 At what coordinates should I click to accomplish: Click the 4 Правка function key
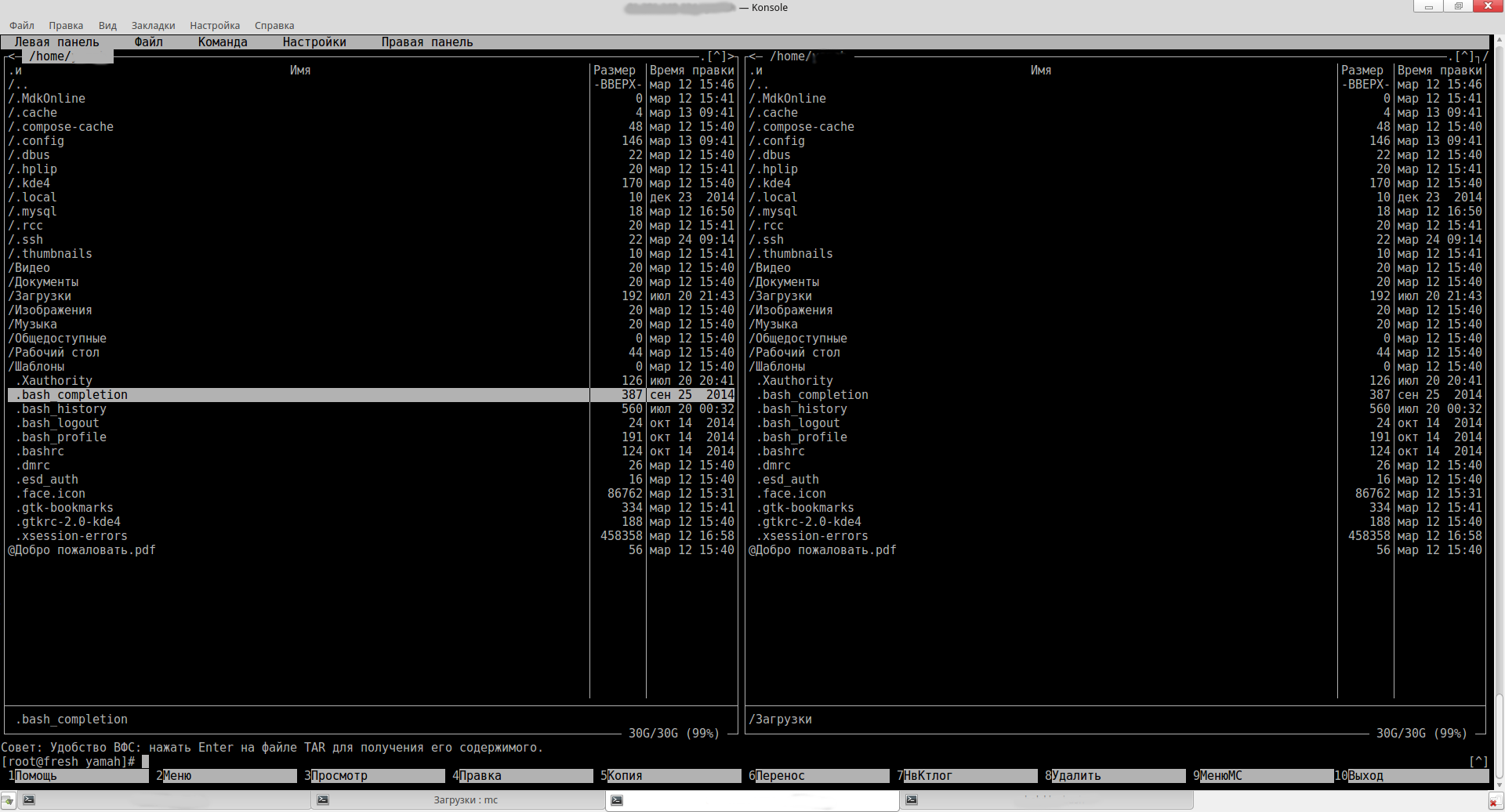[x=523, y=776]
